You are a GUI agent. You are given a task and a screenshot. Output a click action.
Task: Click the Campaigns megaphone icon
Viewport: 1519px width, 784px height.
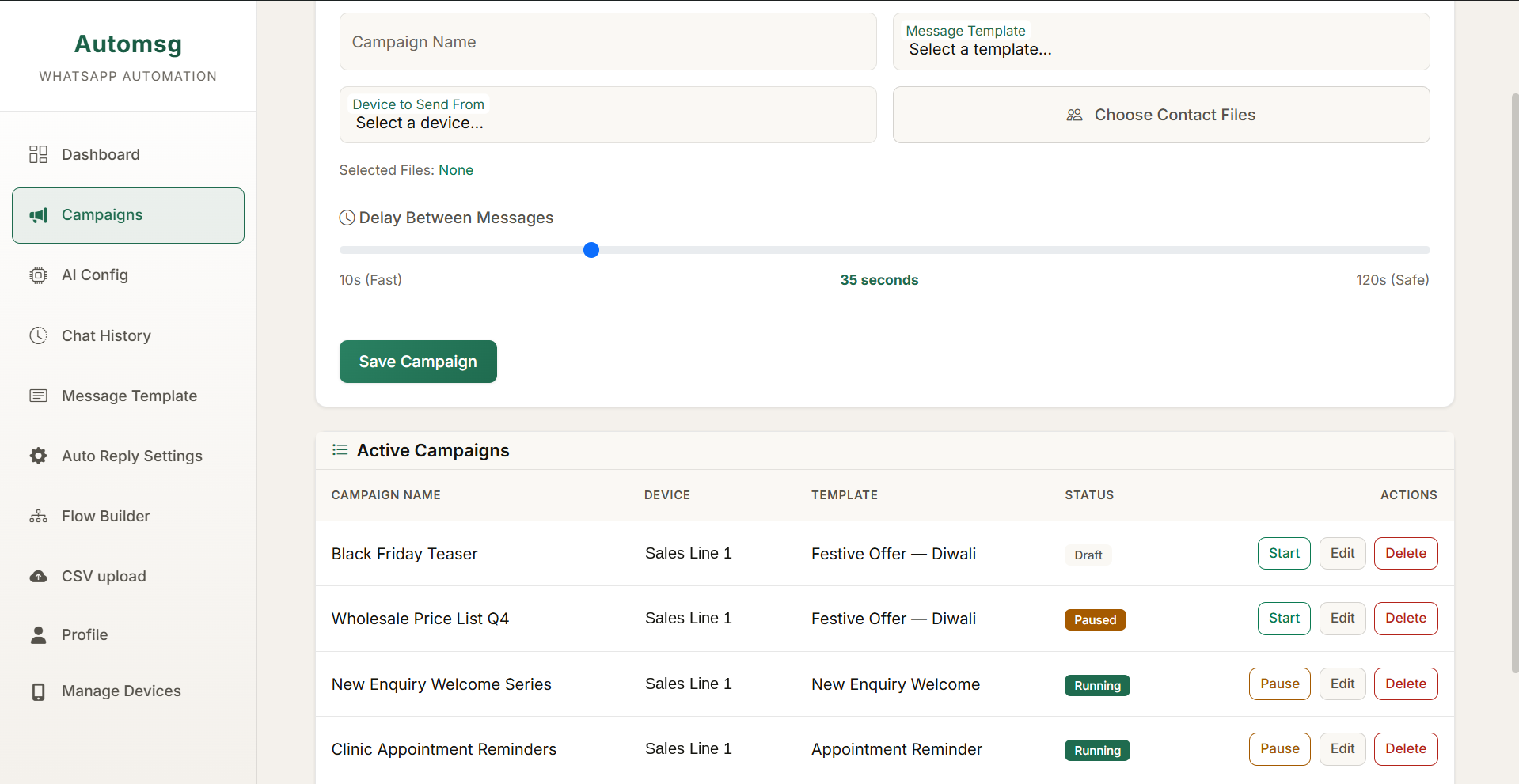click(x=38, y=215)
